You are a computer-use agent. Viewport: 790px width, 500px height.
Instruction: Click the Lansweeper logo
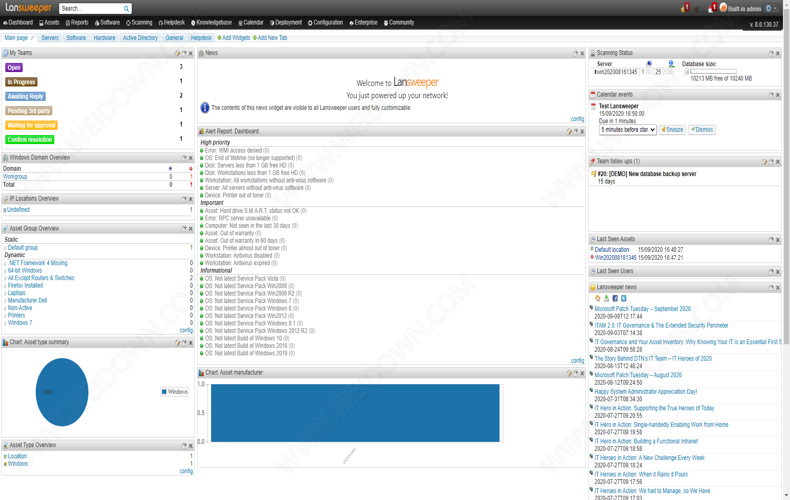coord(28,8)
